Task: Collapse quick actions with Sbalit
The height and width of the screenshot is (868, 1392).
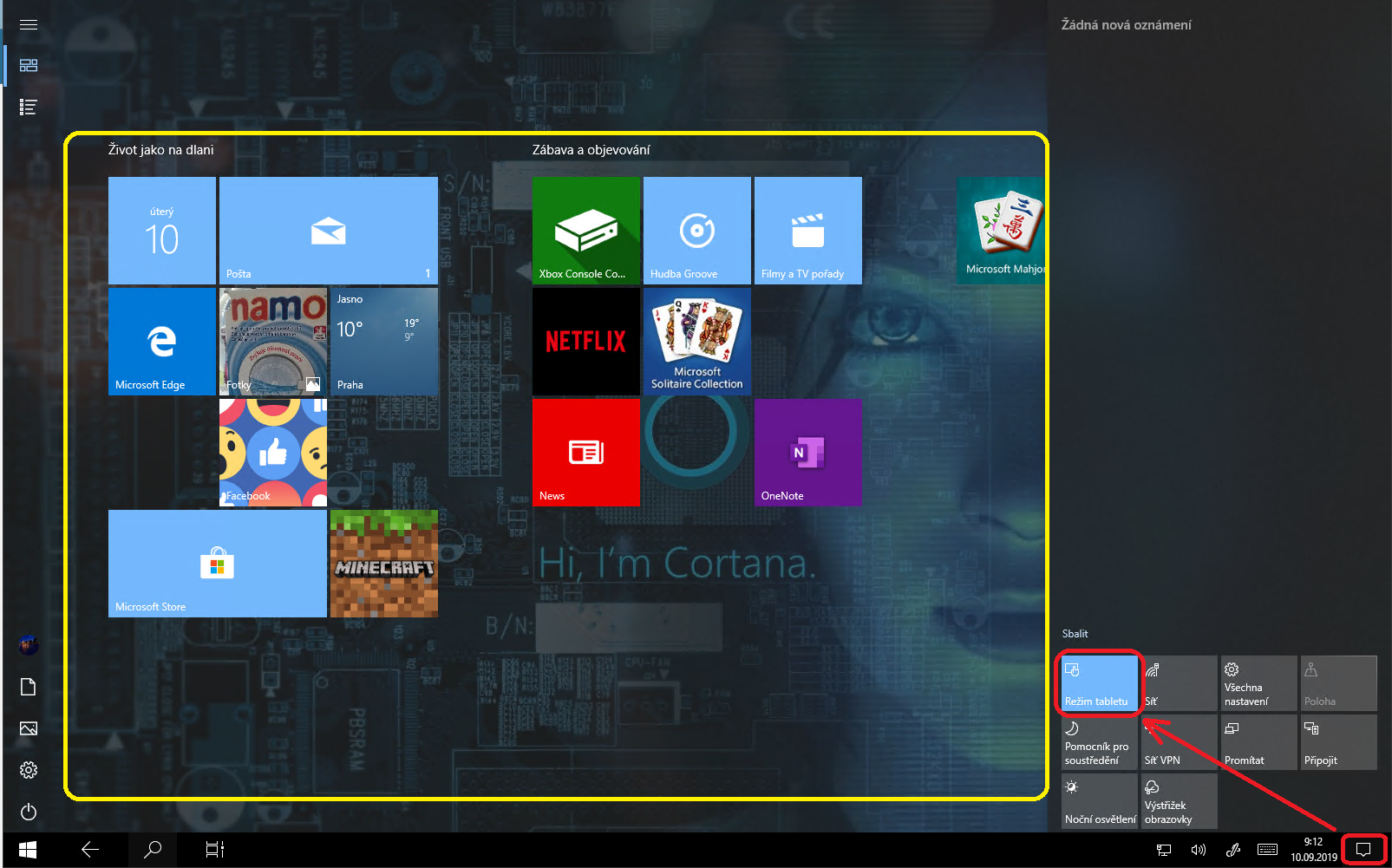Action: 1075,634
